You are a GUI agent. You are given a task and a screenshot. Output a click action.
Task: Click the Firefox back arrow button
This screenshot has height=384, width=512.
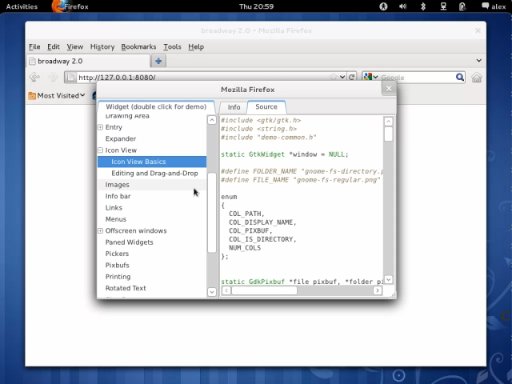(34, 77)
